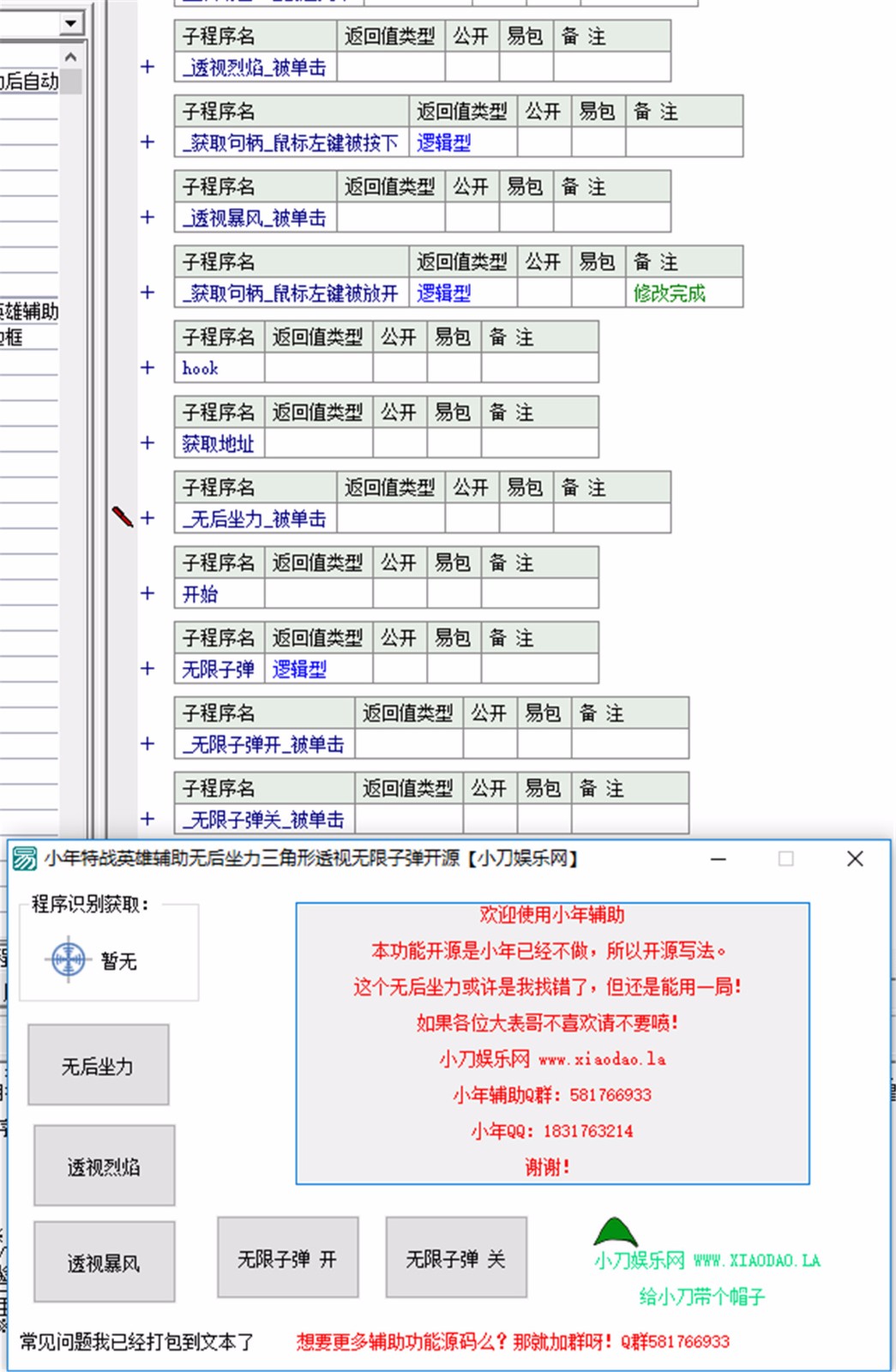Click the 无后坐力 button
896x1372 pixels.
coord(98,1065)
